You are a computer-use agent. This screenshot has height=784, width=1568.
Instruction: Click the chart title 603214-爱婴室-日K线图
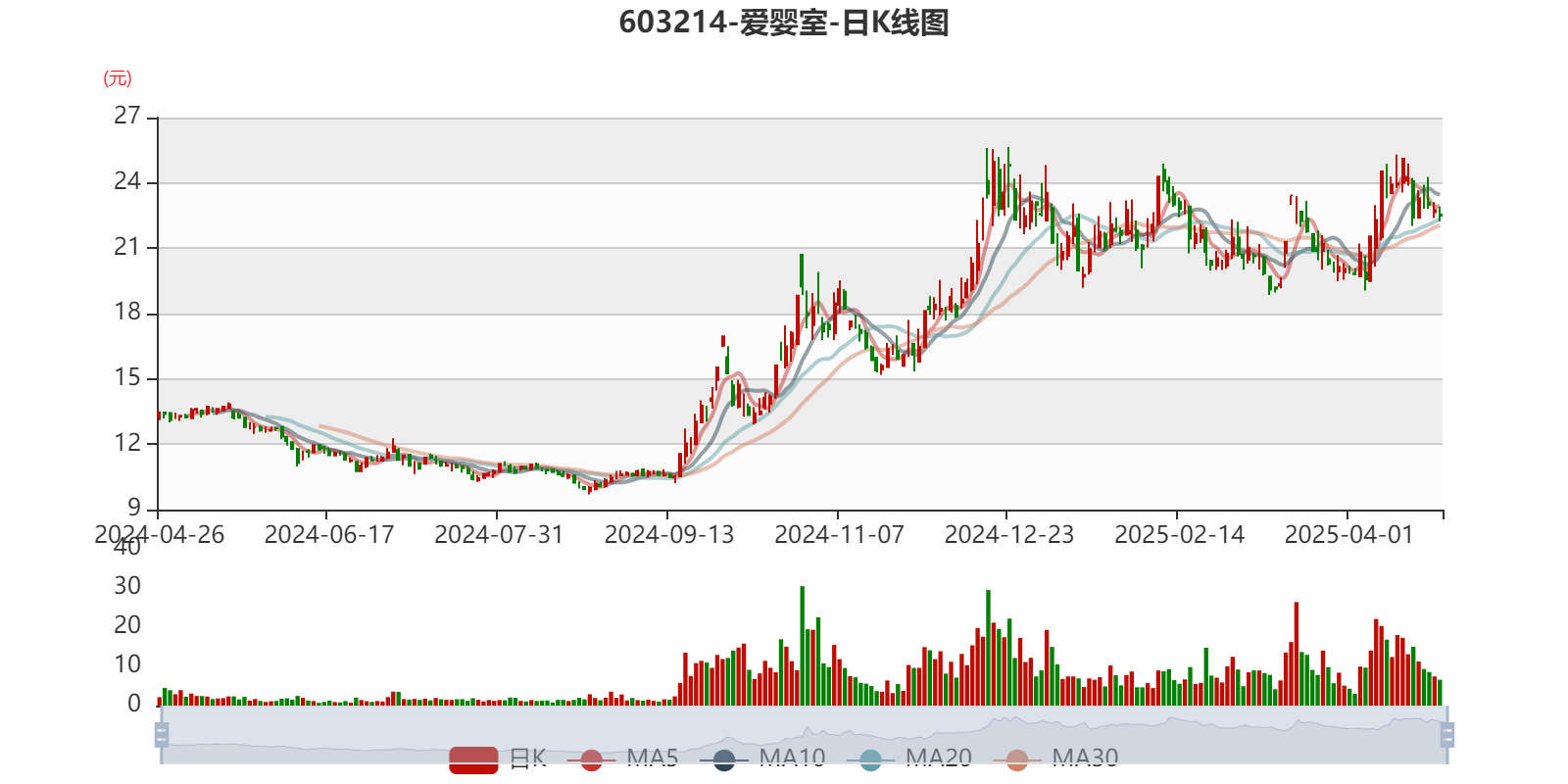784,23
